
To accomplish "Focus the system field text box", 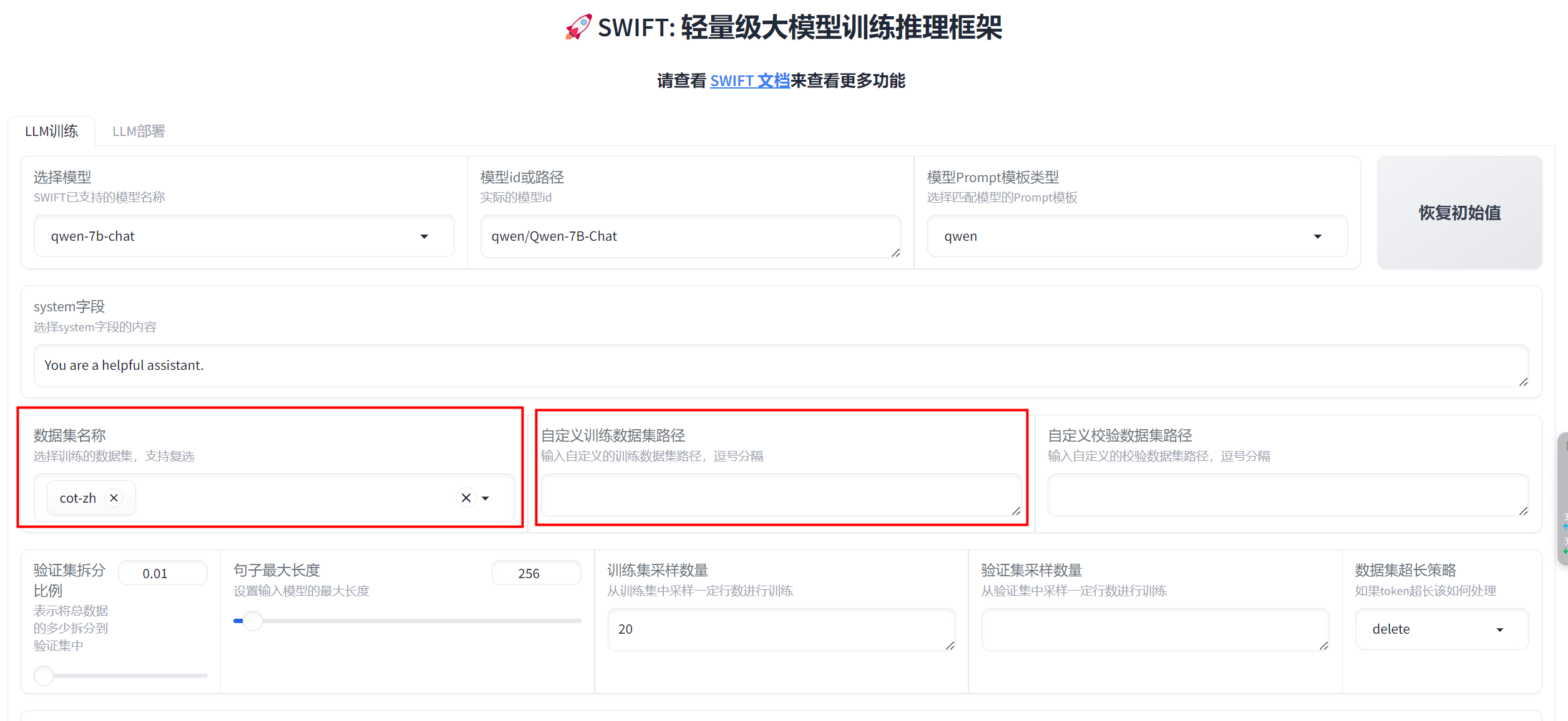I will pyautogui.click(x=780, y=365).
